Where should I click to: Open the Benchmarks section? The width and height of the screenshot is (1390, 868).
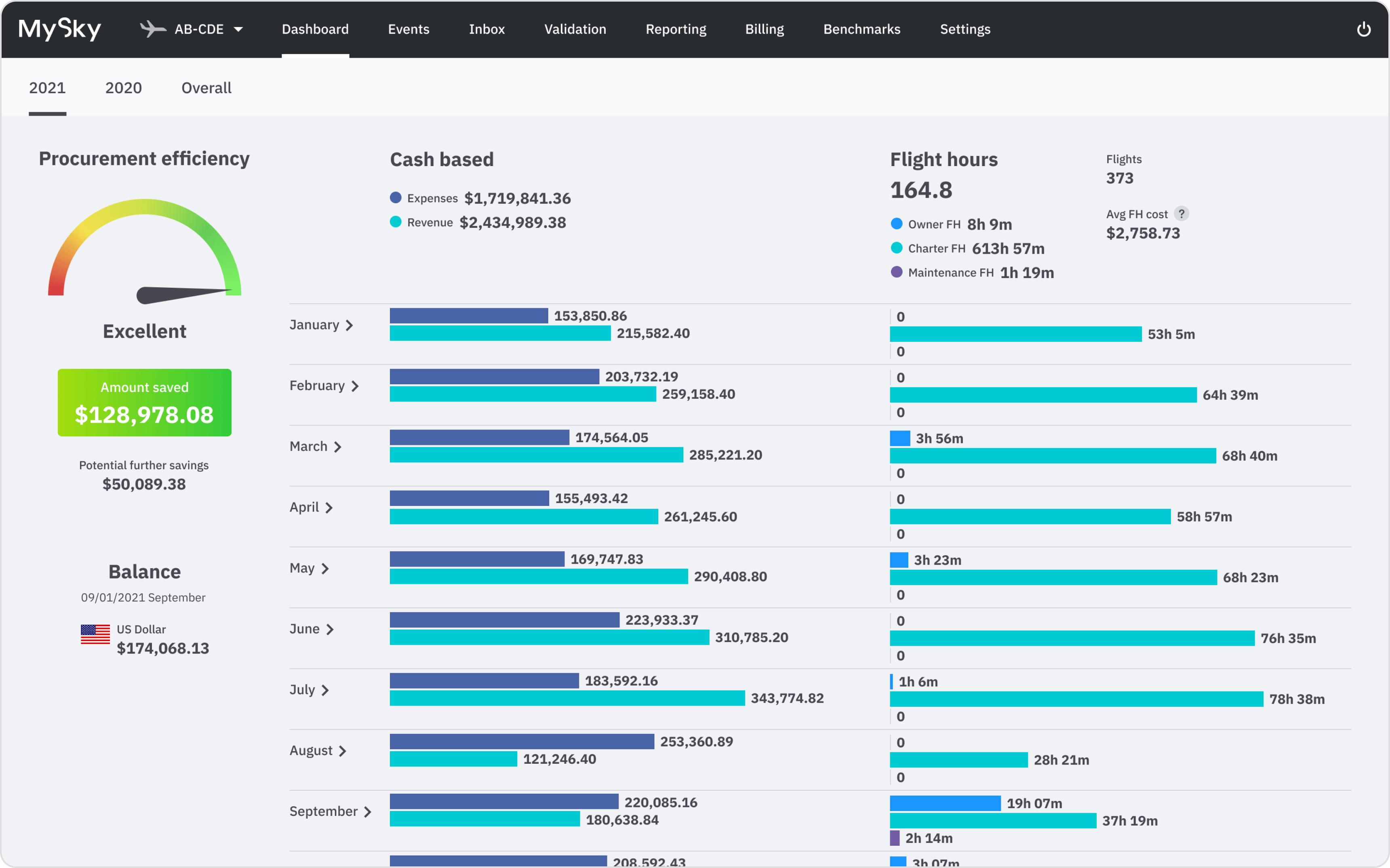(861, 29)
